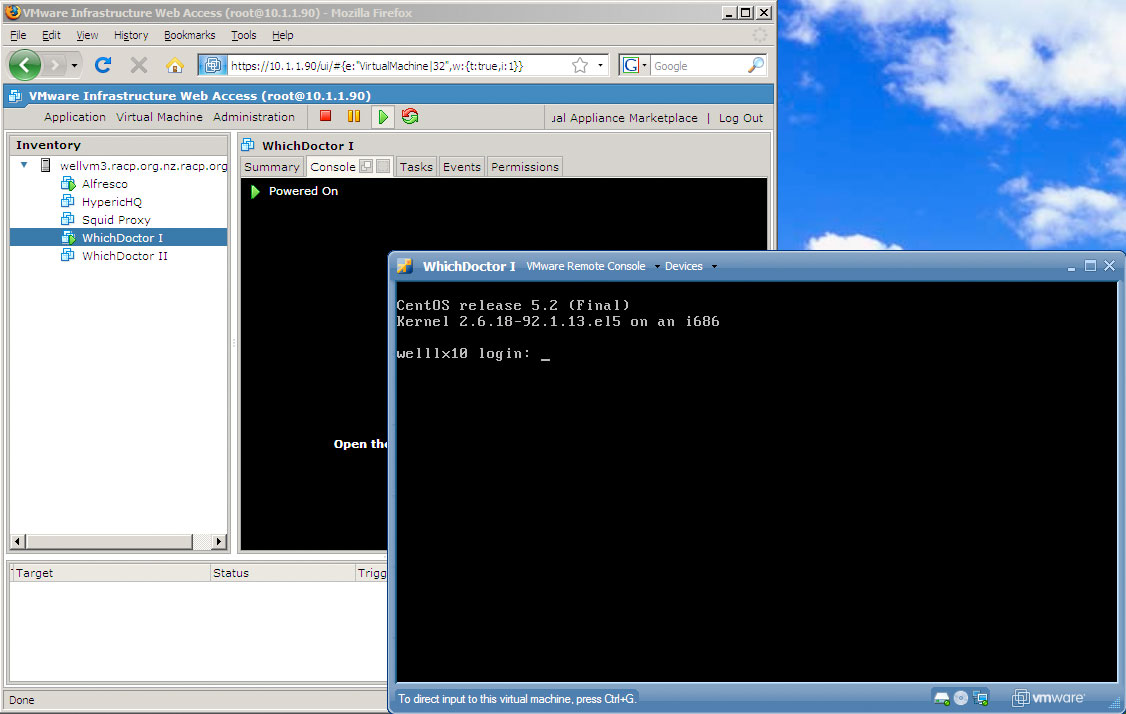Click the network adapter icon in Remote Console
1126x714 pixels.
980,697
